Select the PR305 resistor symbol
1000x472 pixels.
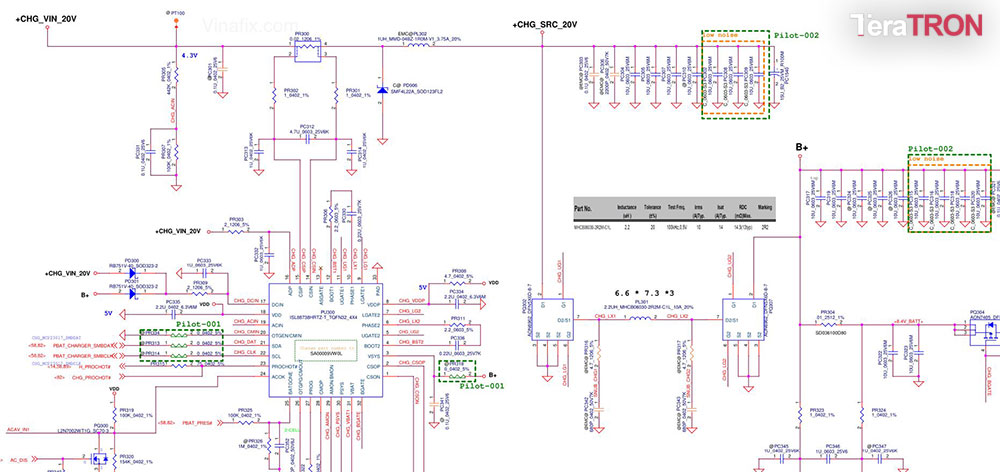(177, 74)
